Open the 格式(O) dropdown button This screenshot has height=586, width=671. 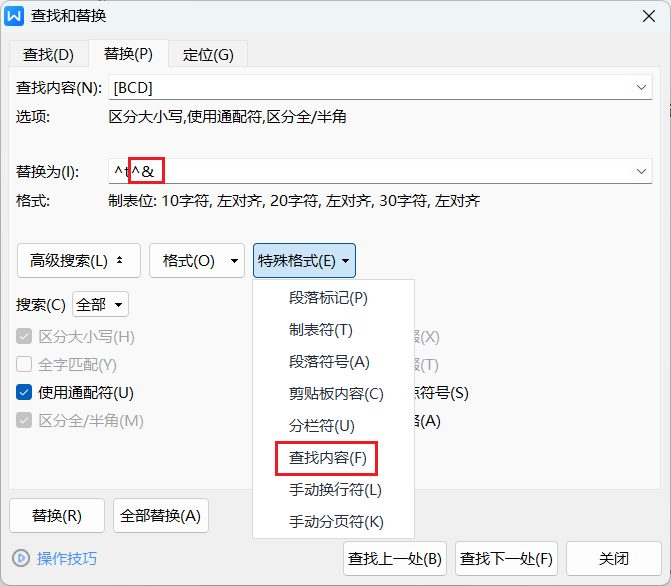pyautogui.click(x=196, y=261)
